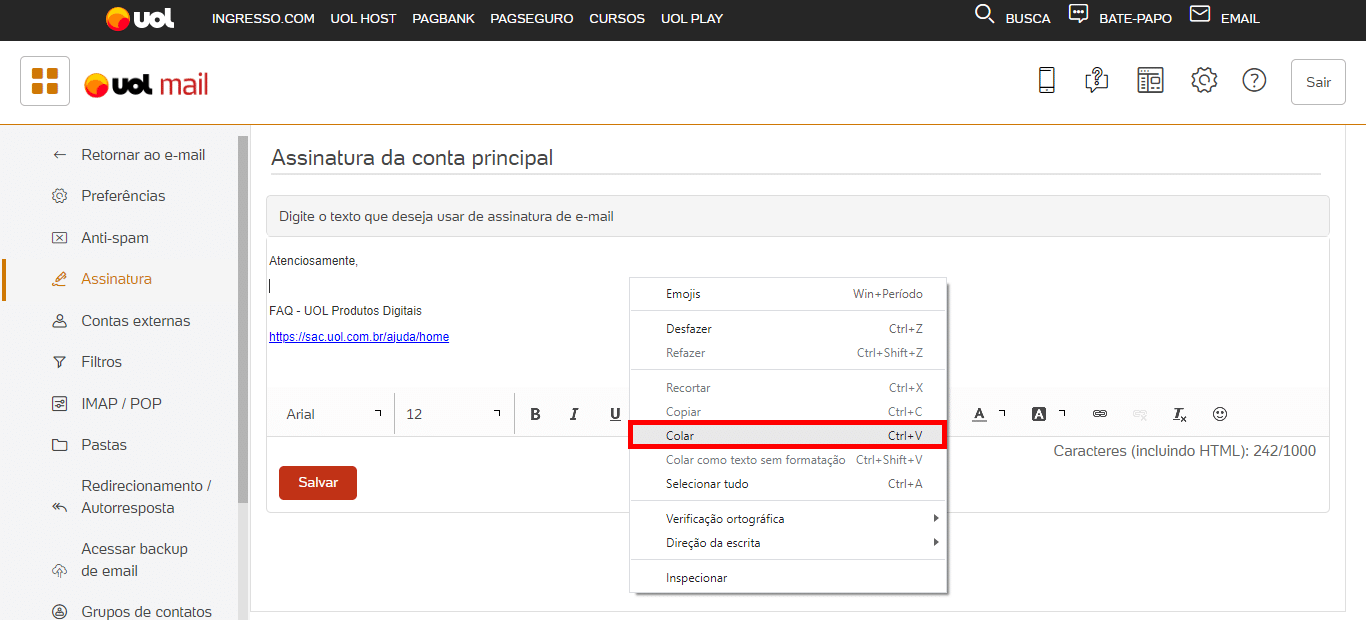The width and height of the screenshot is (1366, 620).
Task: Select Assinatura in sidebar
Action: click(x=102, y=279)
